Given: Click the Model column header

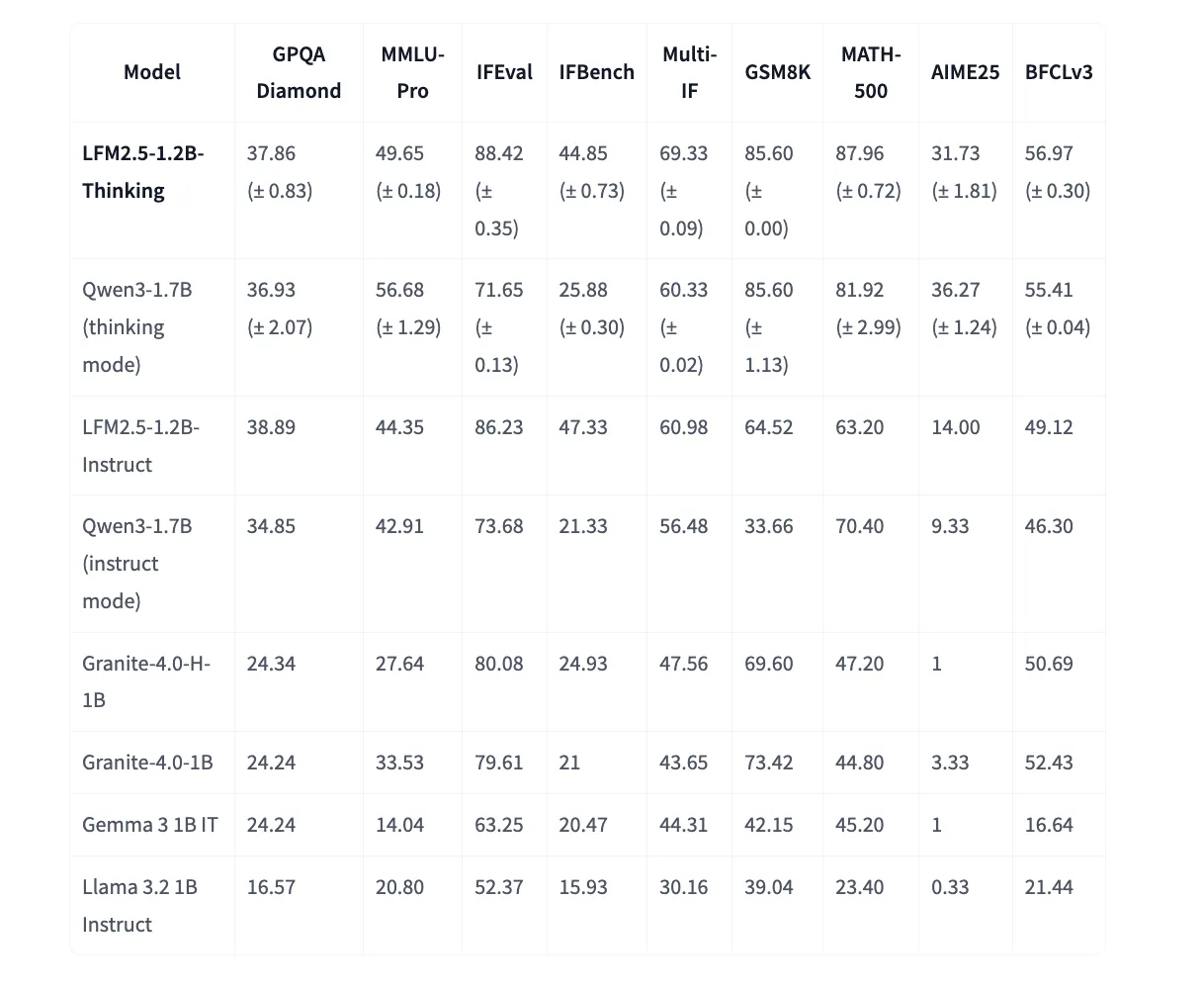Looking at the screenshot, I should click(x=152, y=72).
